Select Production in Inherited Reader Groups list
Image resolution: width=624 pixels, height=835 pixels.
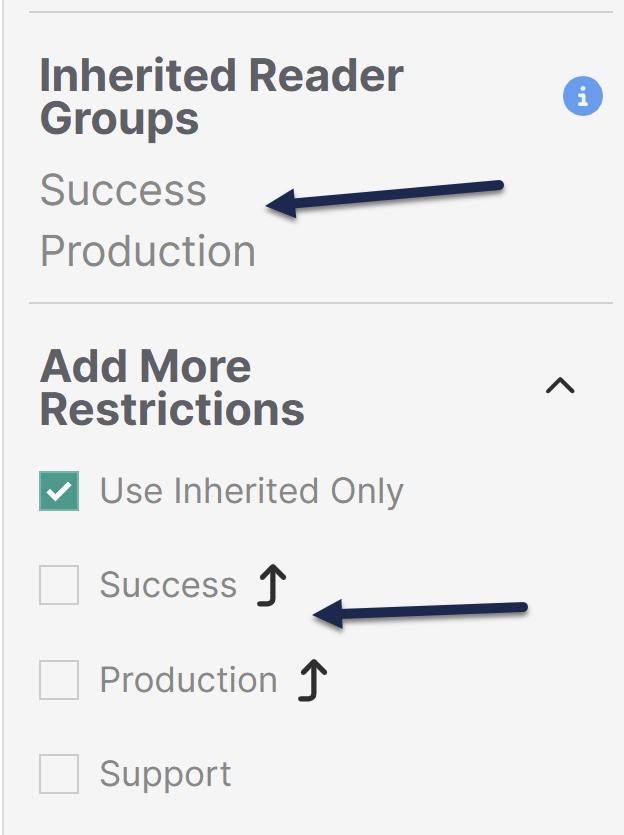pos(148,251)
